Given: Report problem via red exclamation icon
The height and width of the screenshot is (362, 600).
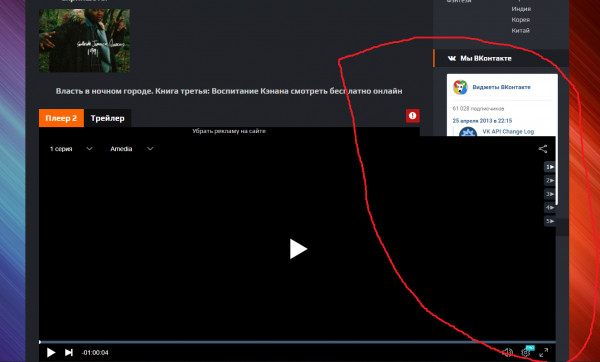Looking at the screenshot, I should 412,116.
